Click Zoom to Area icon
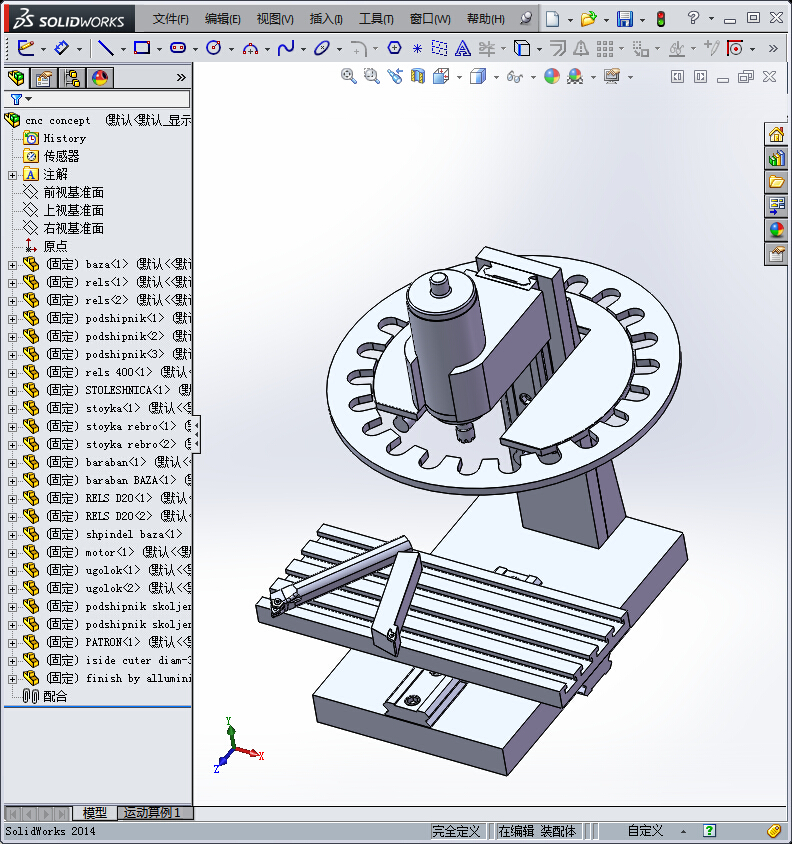The image size is (792, 844). click(372, 76)
